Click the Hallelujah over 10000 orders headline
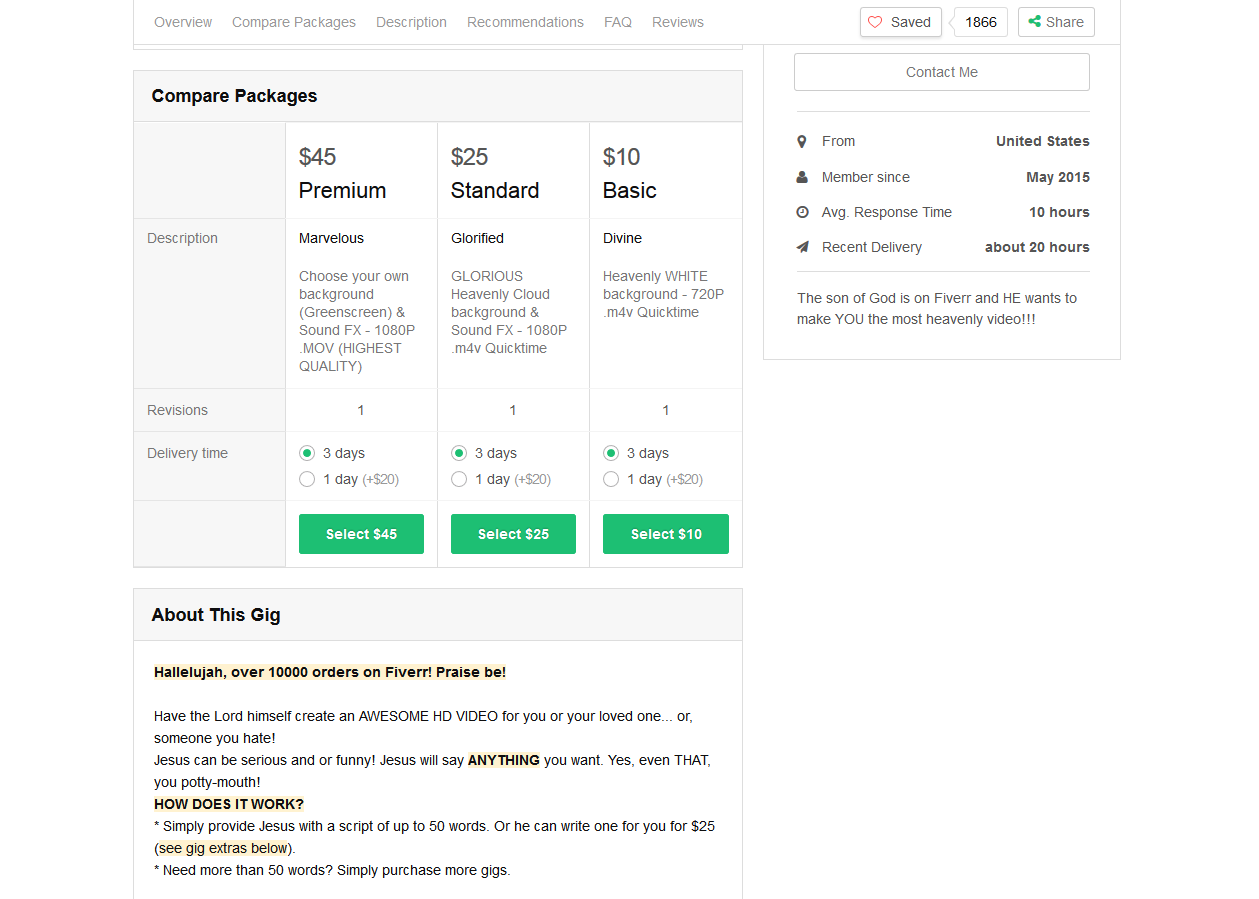Screen dimensions: 1259x899 coord(330,672)
